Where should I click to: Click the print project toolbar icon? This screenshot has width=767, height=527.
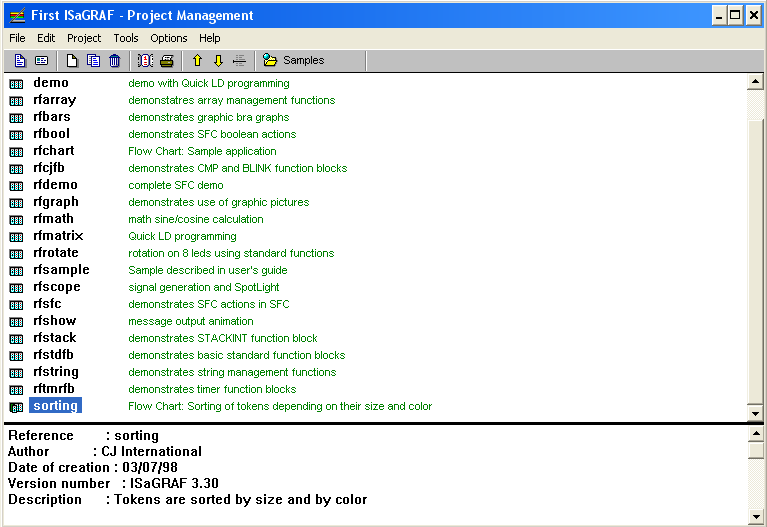pyautogui.click(x=167, y=61)
